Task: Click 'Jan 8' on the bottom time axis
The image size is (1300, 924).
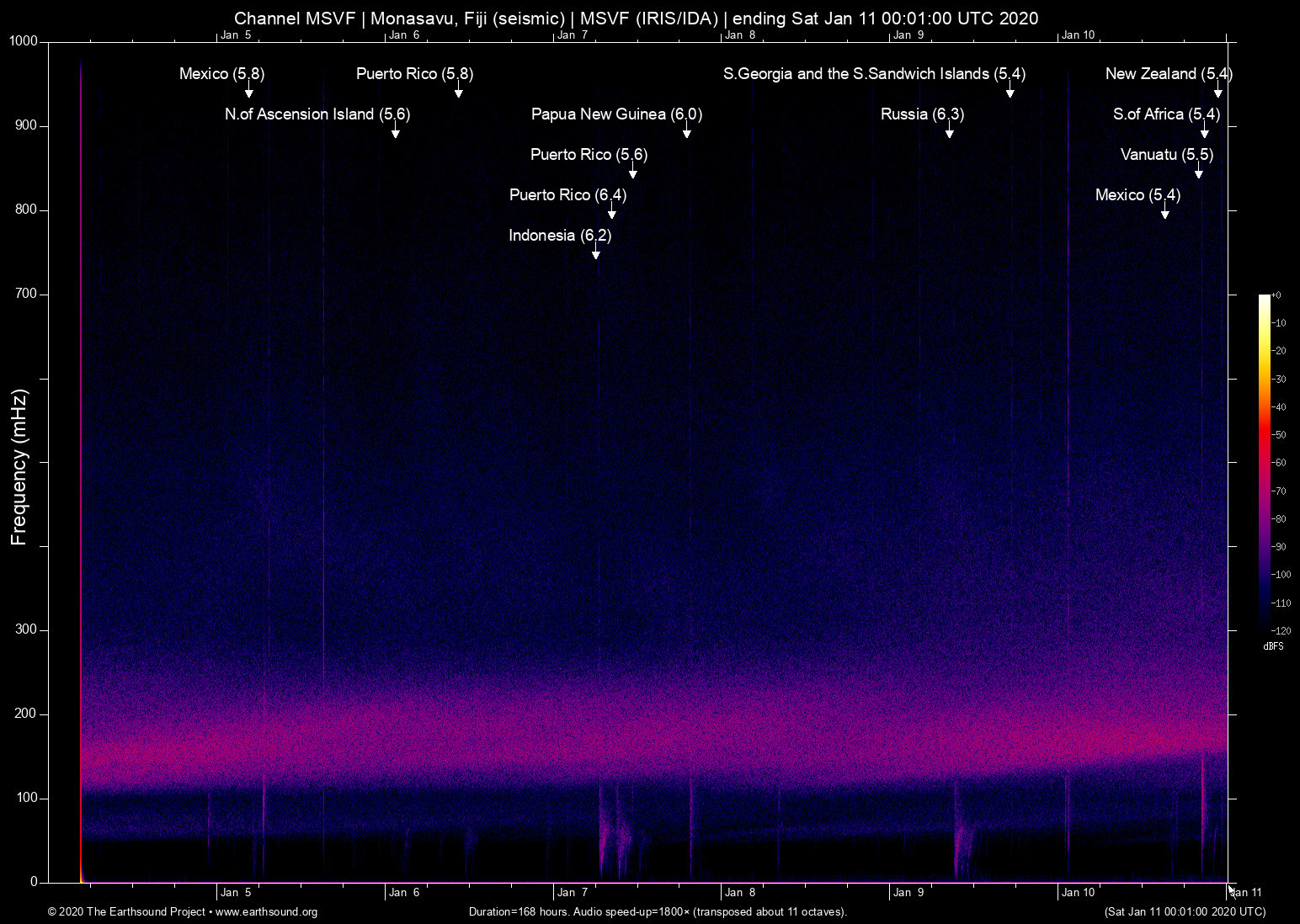Action: click(740, 893)
